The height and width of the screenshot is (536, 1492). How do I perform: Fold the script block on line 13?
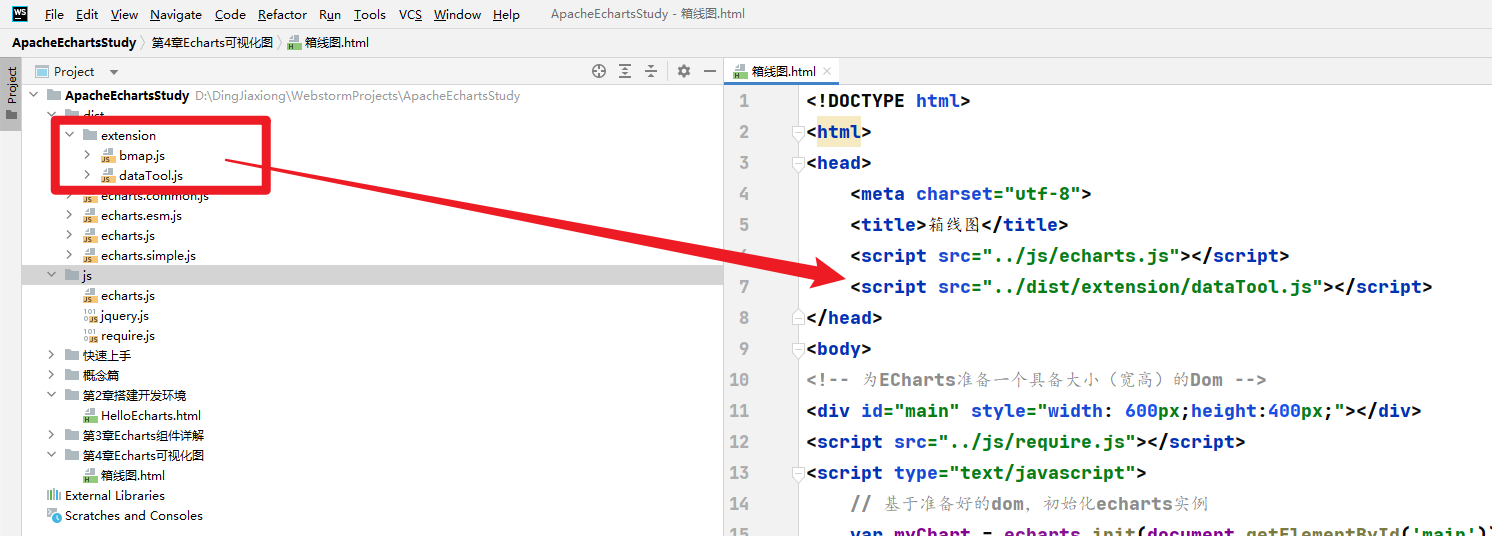[x=798, y=474]
